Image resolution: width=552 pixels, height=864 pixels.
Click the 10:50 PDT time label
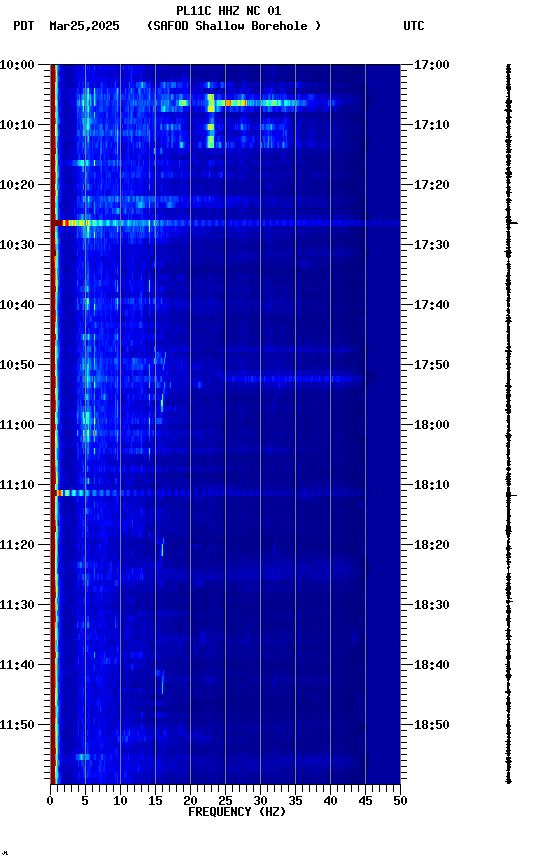17,365
